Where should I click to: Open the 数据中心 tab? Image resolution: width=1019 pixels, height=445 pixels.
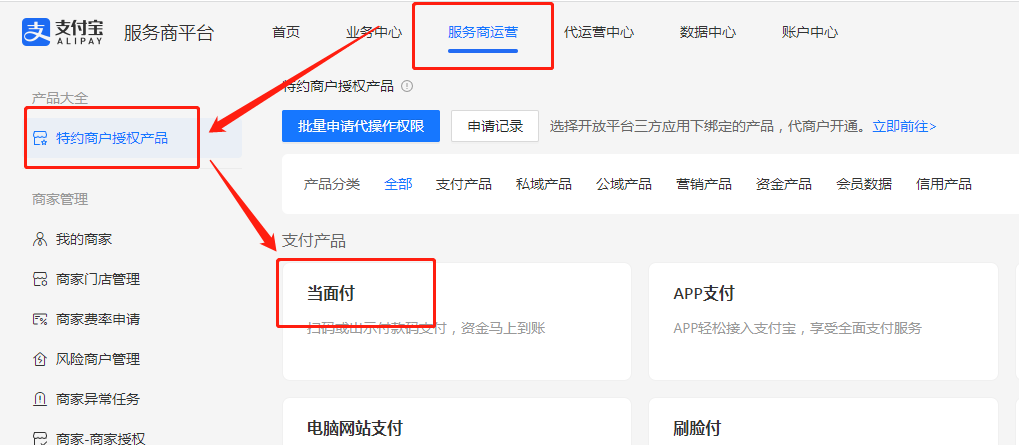708,32
